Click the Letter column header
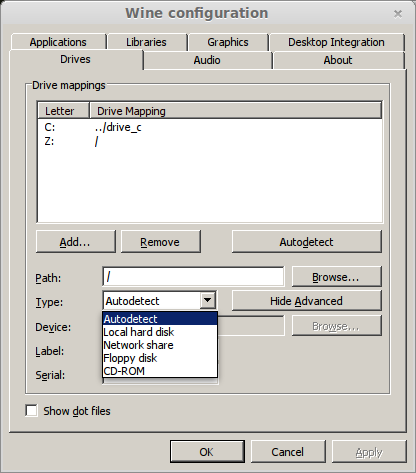Image resolution: width=416 pixels, height=473 pixels. pyautogui.click(x=63, y=111)
